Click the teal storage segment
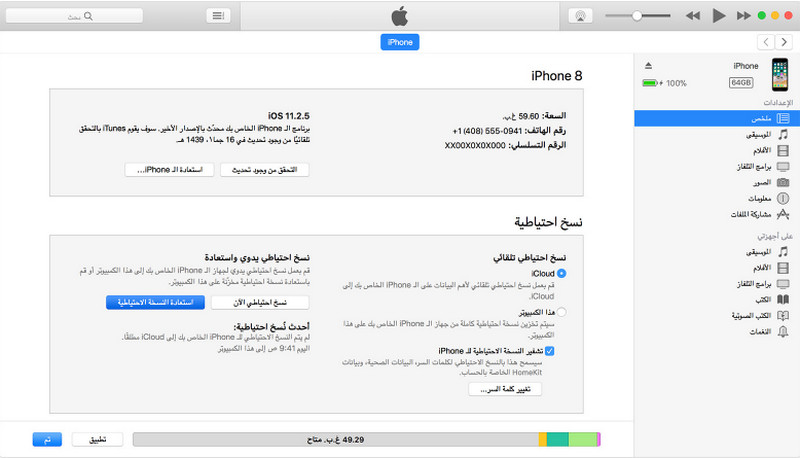 coord(558,440)
